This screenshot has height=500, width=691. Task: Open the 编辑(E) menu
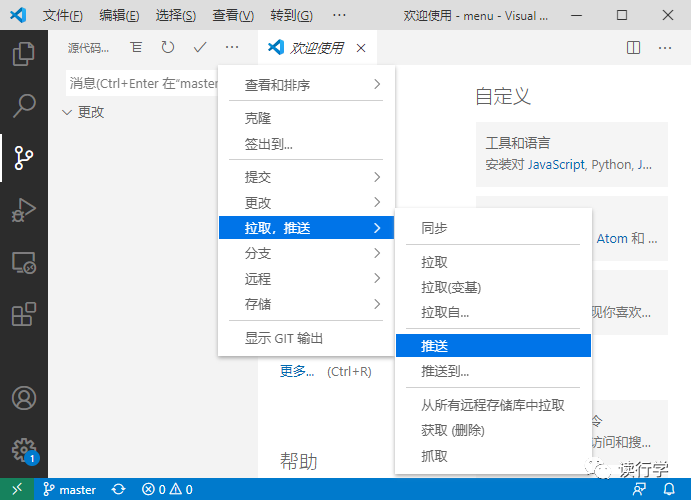(119, 16)
